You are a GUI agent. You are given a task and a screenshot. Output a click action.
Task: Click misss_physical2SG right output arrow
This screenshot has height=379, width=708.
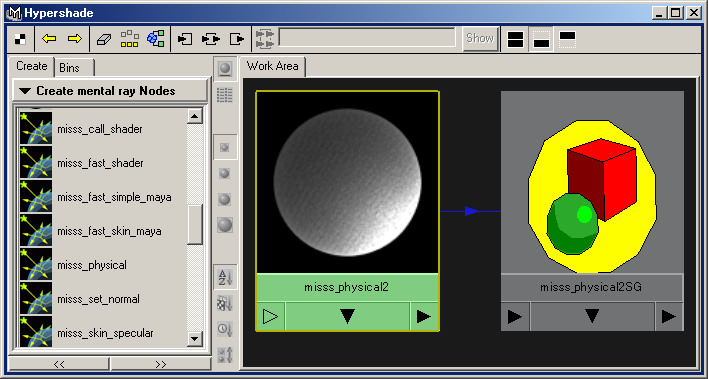669,317
